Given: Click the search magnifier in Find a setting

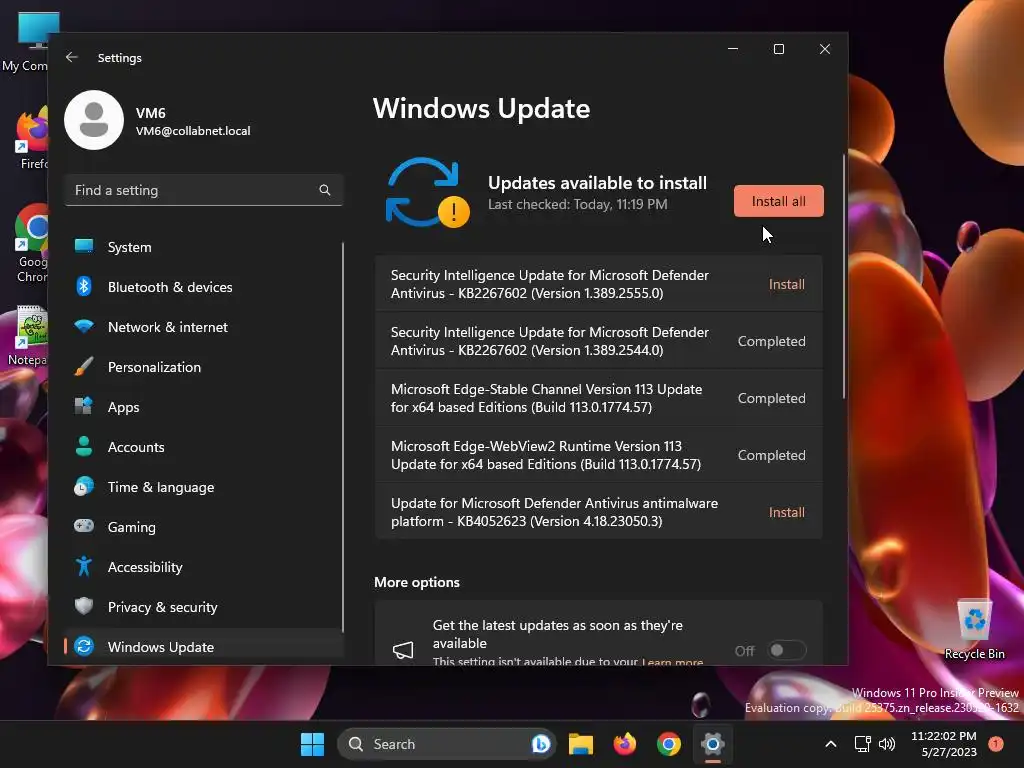Looking at the screenshot, I should point(325,190).
